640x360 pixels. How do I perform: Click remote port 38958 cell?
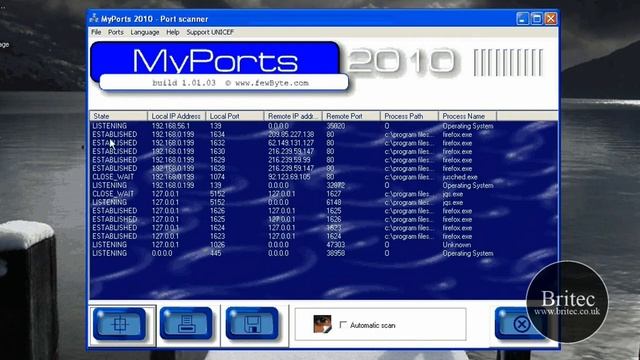tap(336, 253)
